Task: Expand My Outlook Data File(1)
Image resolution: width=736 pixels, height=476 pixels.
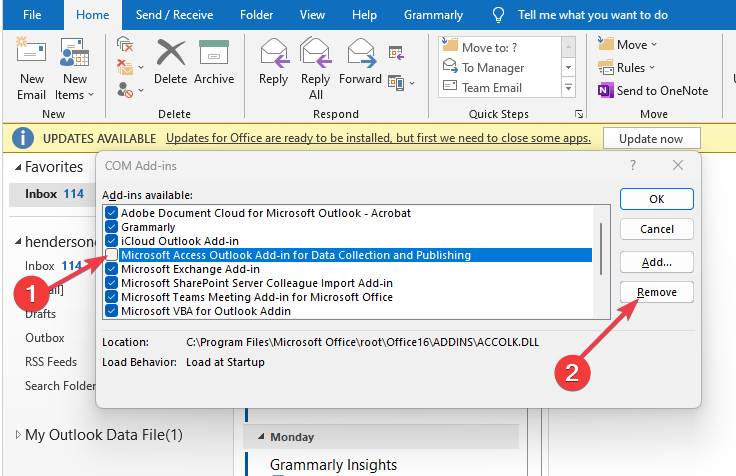Action: click(x=18, y=435)
